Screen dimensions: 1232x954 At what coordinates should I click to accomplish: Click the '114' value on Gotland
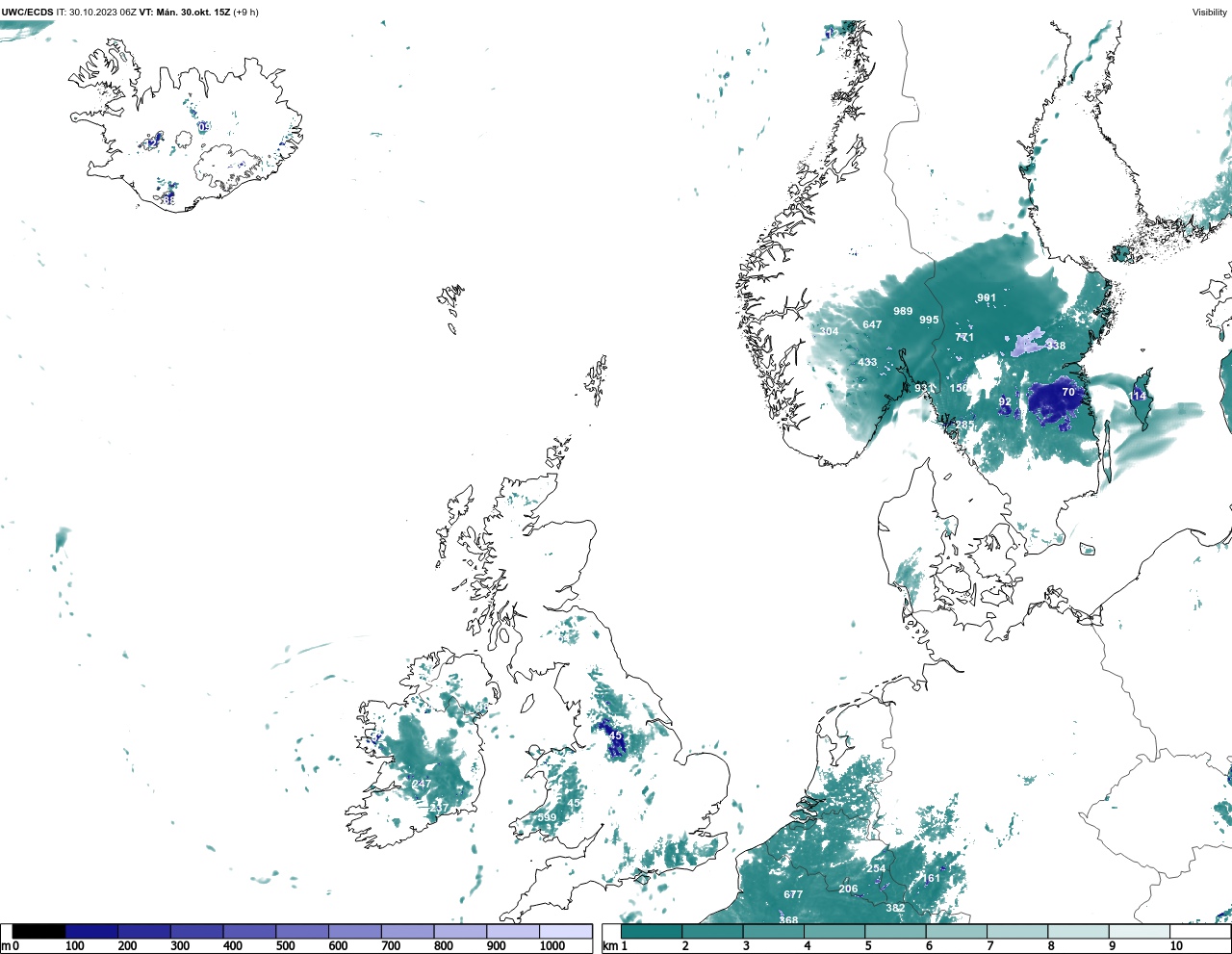click(1138, 396)
